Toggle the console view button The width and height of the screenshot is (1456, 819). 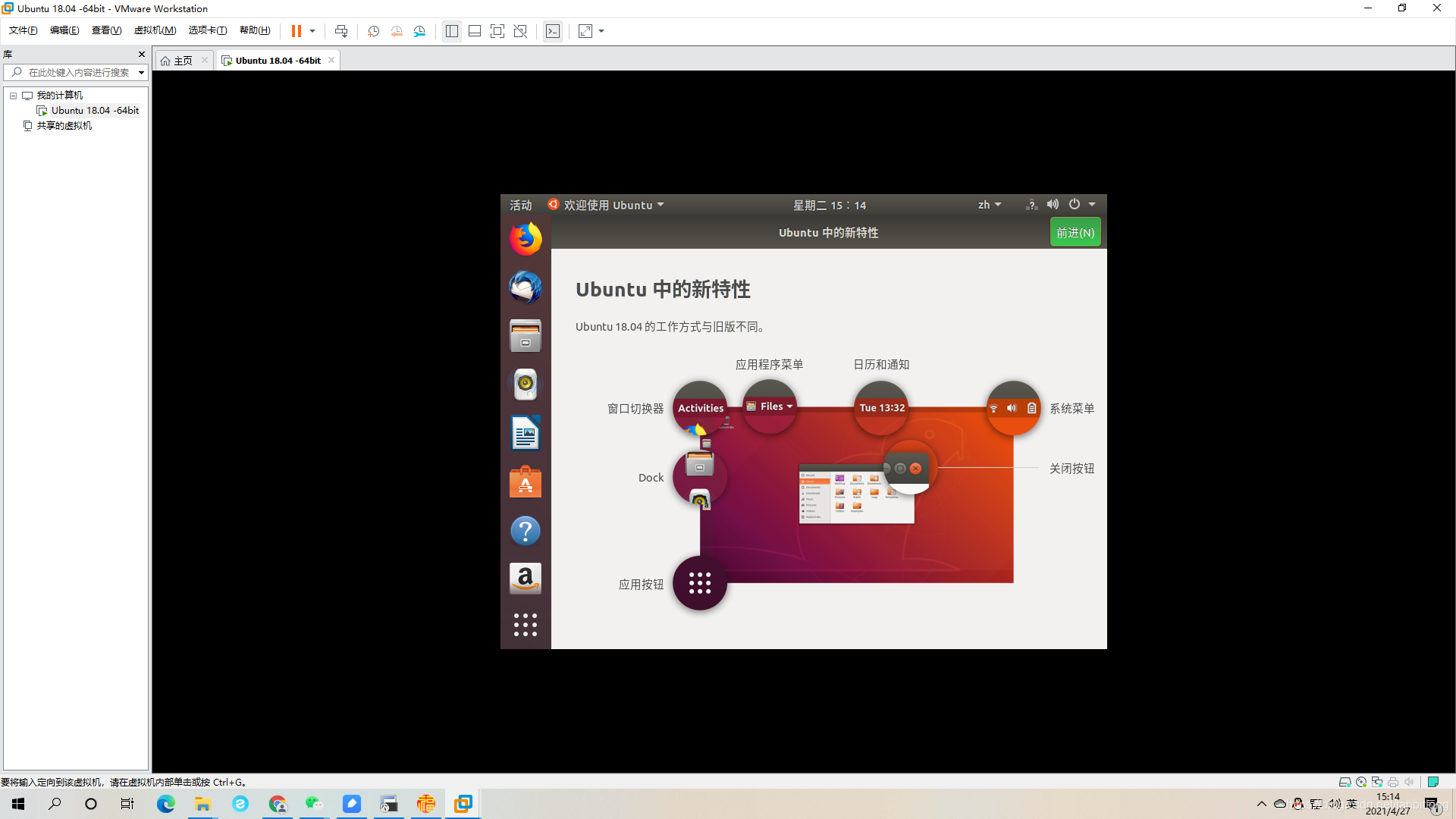click(553, 31)
